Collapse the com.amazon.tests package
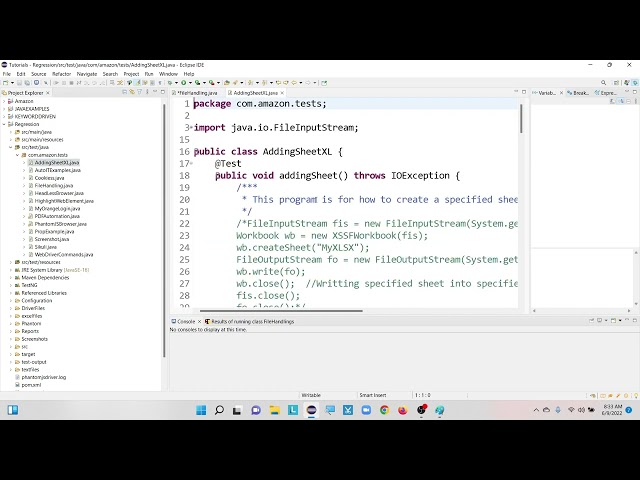640x480 pixels. click(x=18, y=155)
